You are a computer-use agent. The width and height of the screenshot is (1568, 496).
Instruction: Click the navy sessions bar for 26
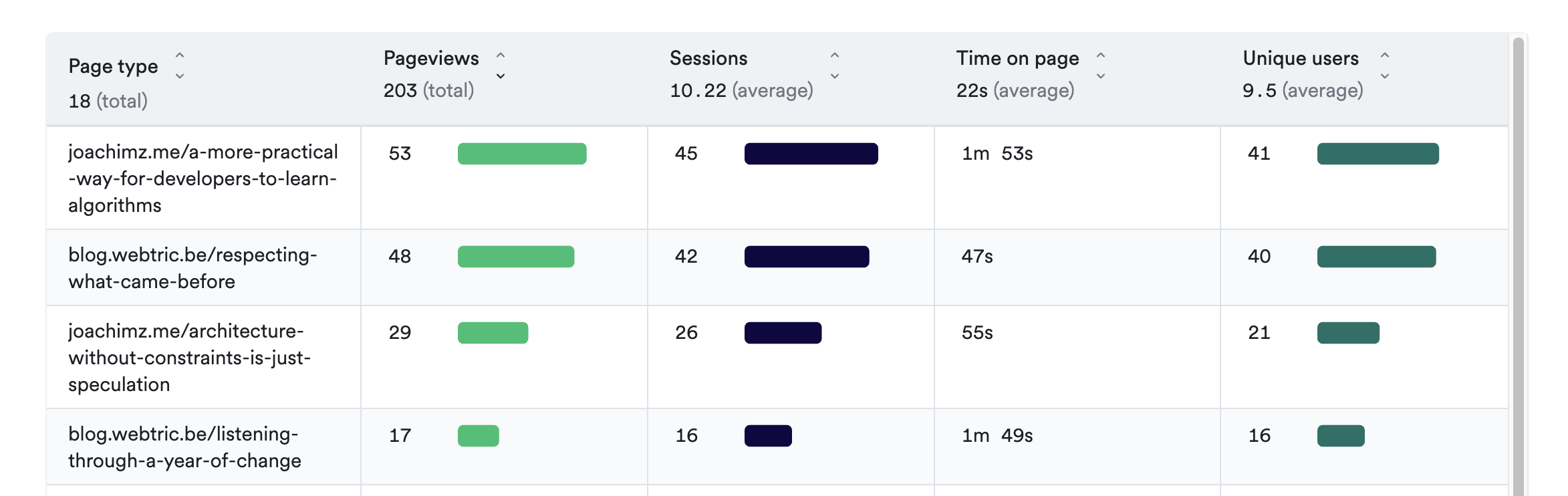(x=783, y=333)
